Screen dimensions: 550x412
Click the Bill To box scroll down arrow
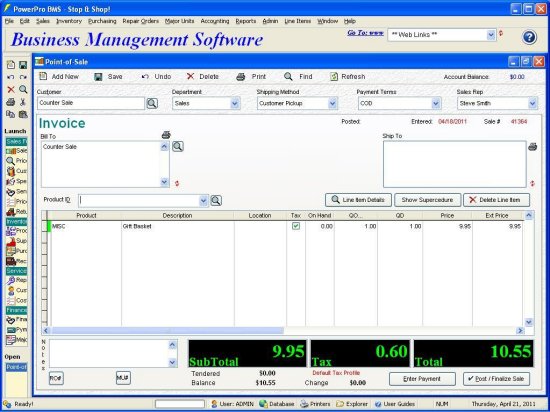point(165,182)
